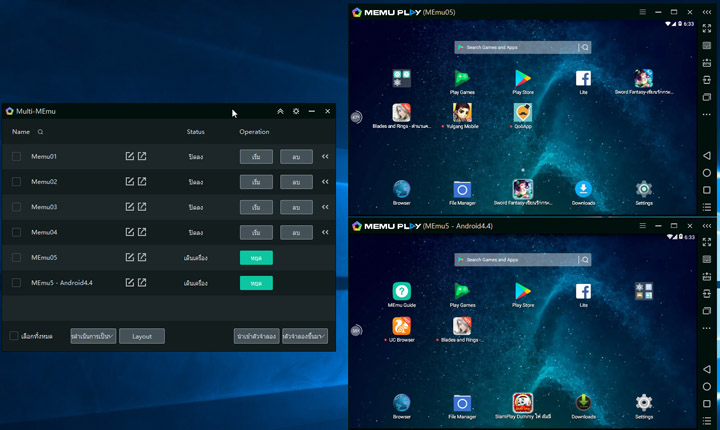Open keyboard mapping icon in MEmu05 sidebar
Screen dimensions: 720x430
(x=707, y=45)
